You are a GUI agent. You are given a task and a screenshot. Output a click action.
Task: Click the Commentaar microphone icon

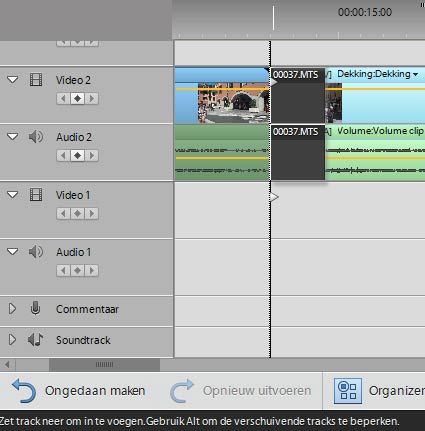[35, 309]
